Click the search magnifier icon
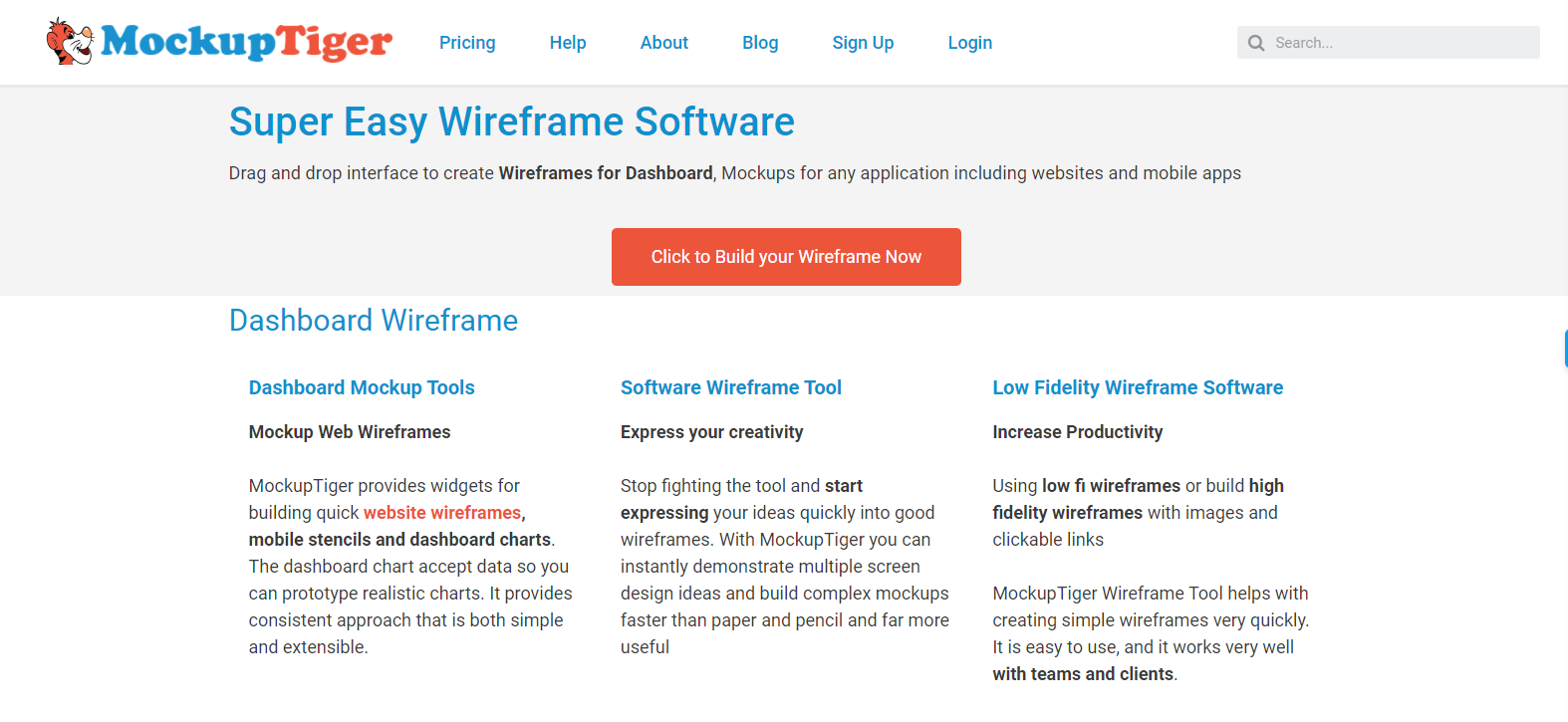This screenshot has width=1568, height=722. point(1256,43)
